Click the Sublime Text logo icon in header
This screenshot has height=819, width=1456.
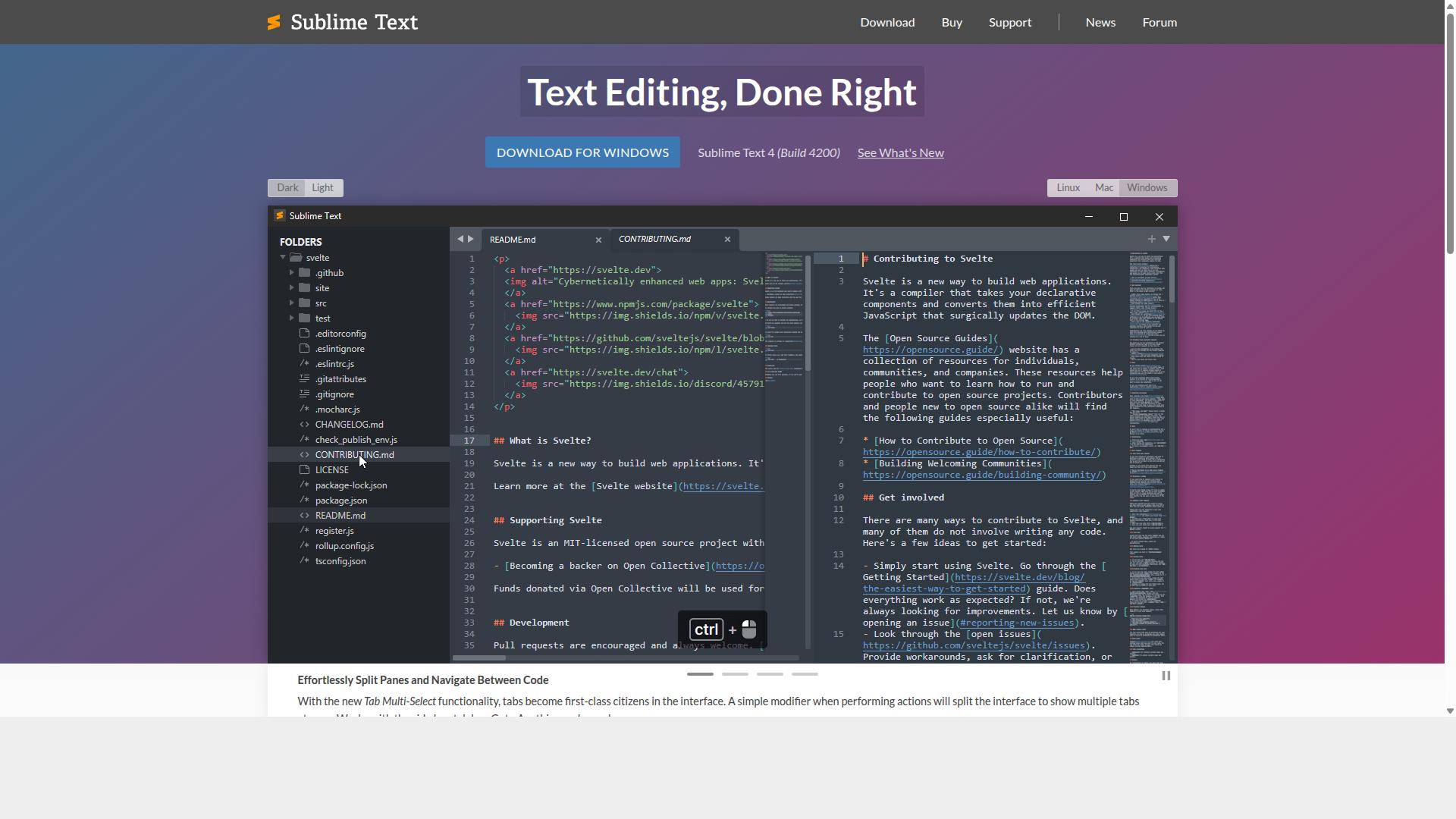[x=274, y=23]
